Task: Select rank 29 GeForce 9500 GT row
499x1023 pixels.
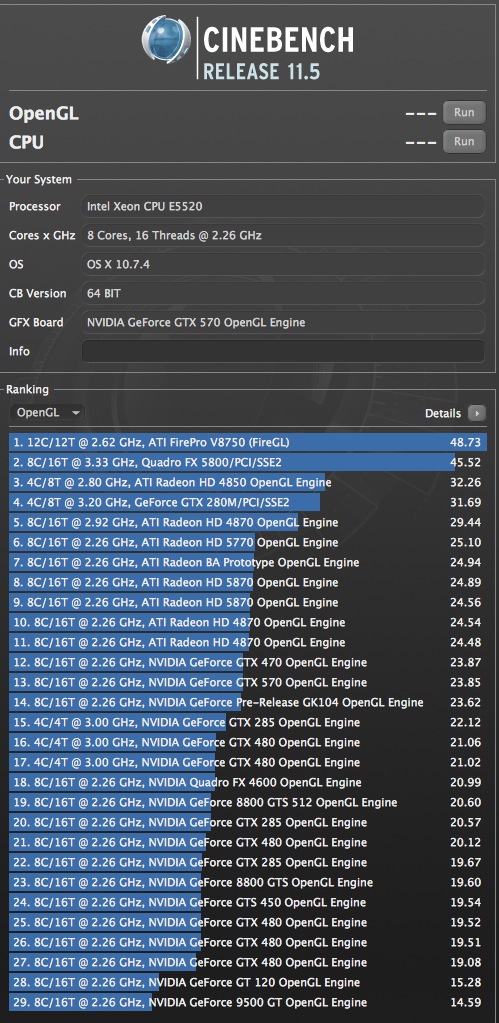Action: coord(248,1002)
